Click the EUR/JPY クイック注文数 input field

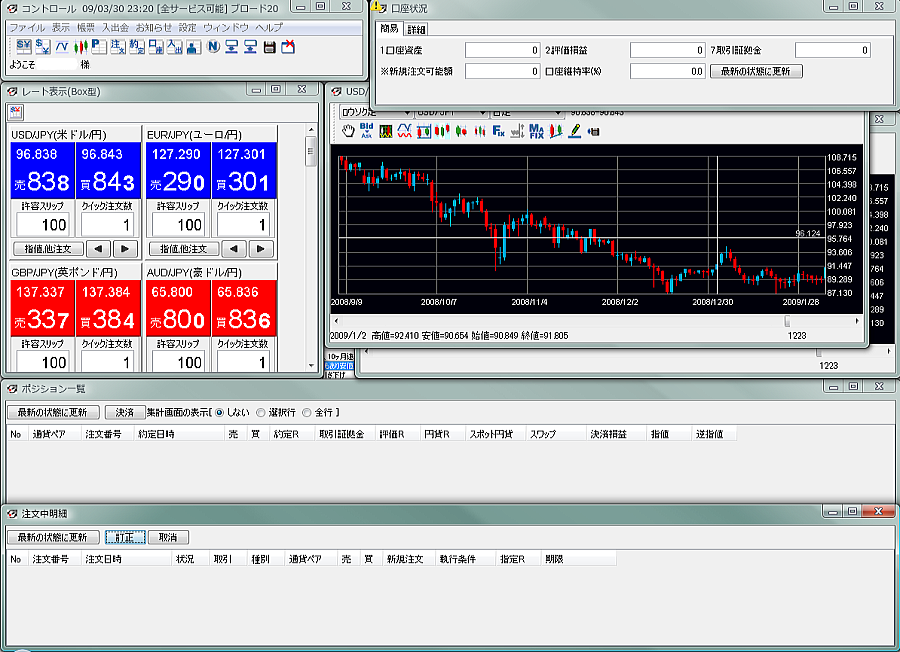click(x=242, y=225)
